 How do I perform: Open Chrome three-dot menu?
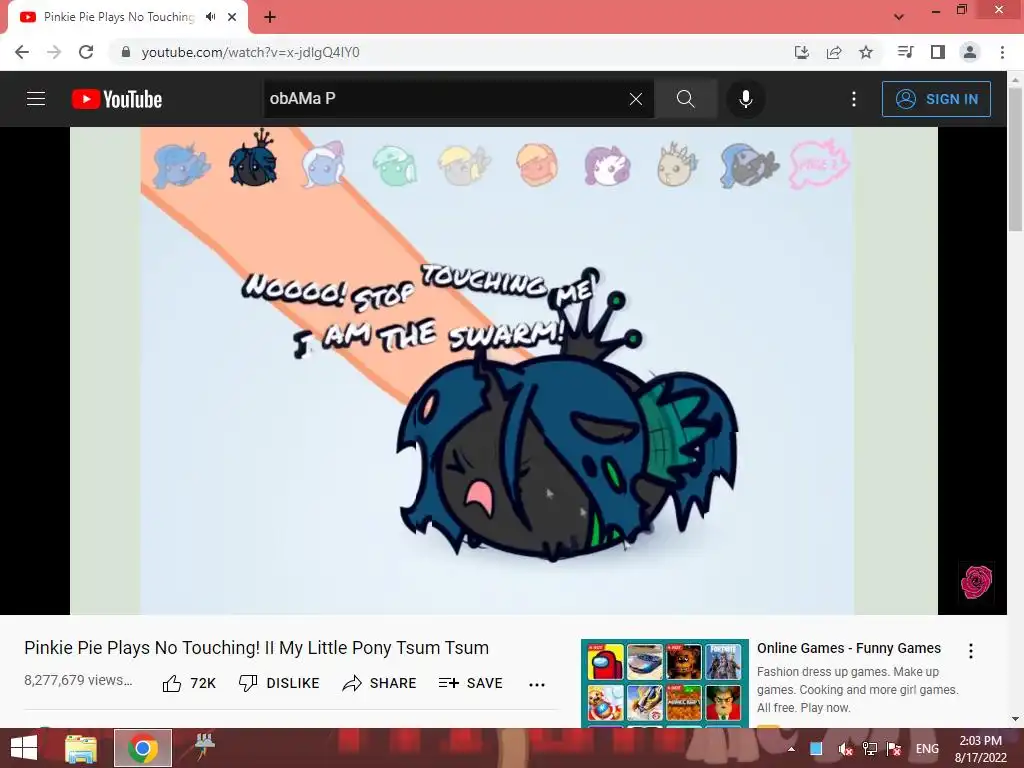tap(1002, 52)
